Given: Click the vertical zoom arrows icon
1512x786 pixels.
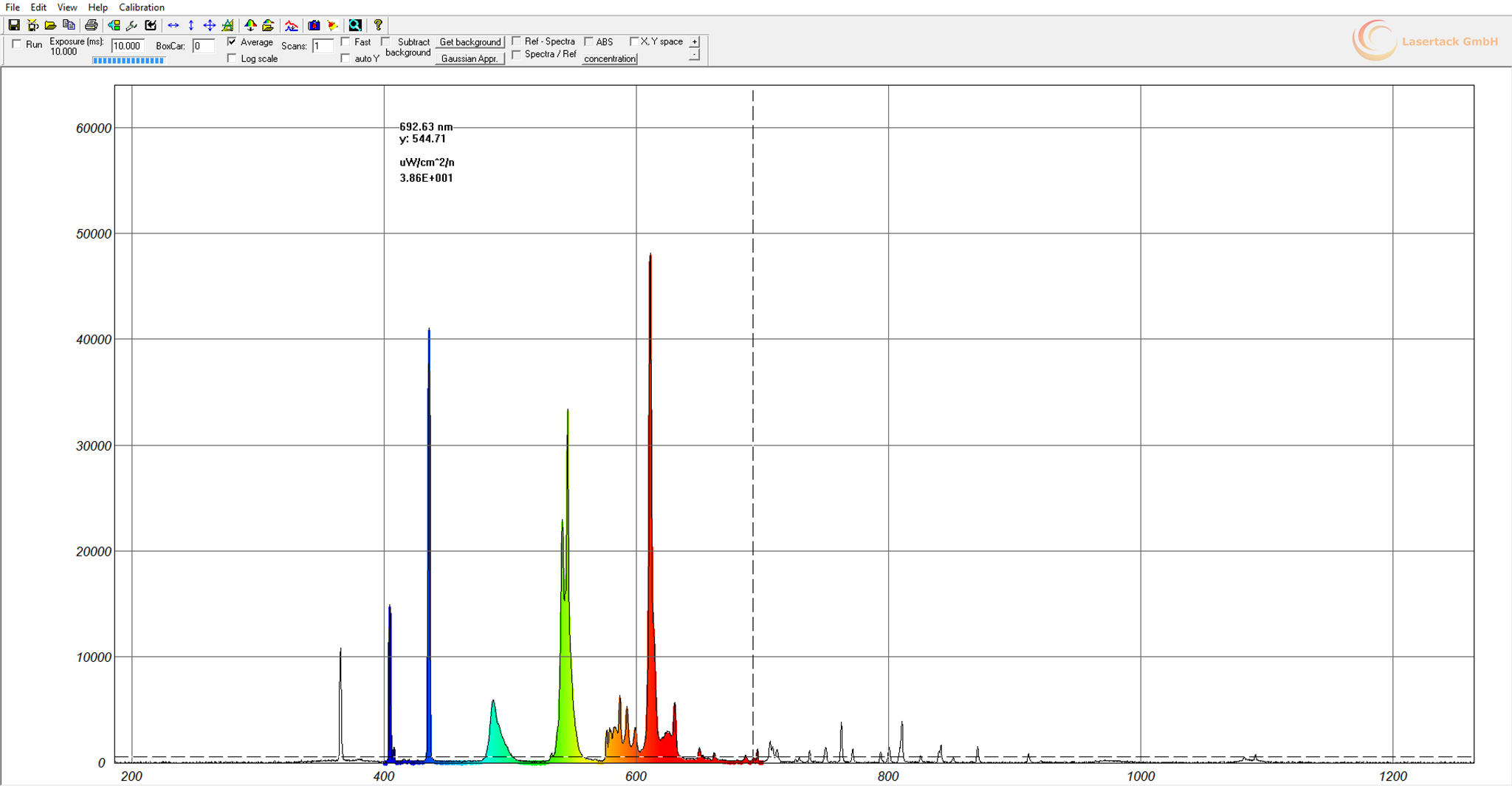Looking at the screenshot, I should [x=191, y=25].
